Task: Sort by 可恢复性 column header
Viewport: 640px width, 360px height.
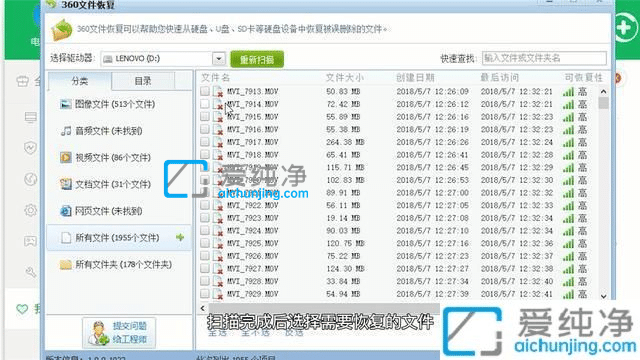Action: 584,78
